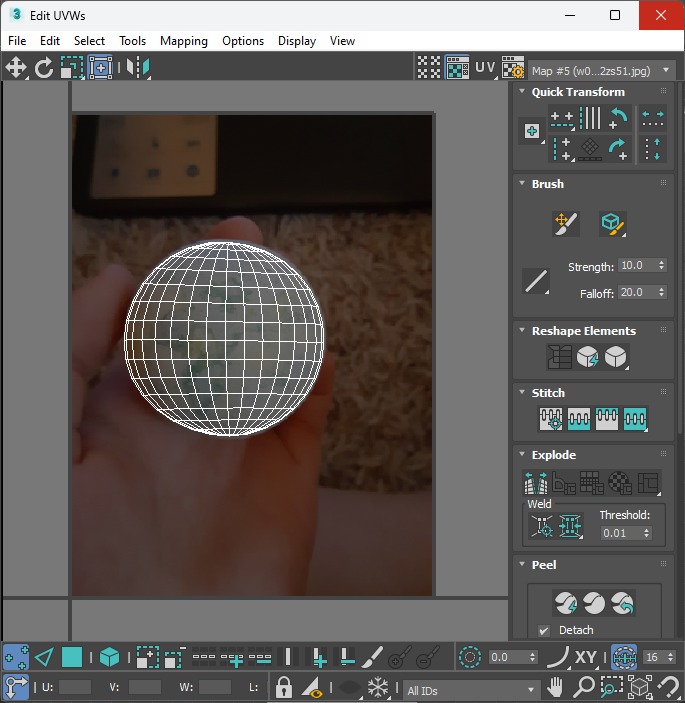
Task: Click the Falloff value field
Action: (637, 292)
